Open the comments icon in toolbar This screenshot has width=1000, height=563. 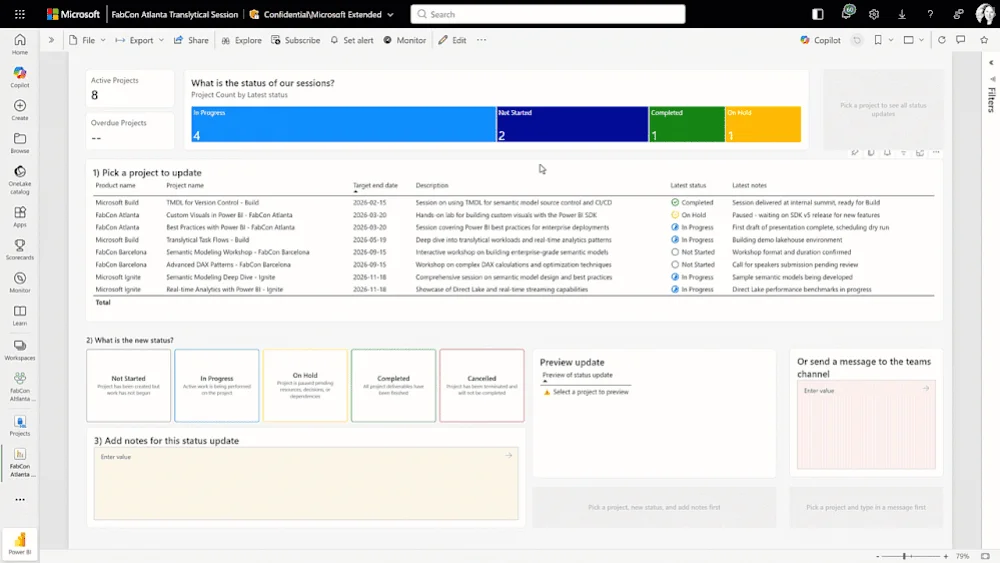(960, 40)
